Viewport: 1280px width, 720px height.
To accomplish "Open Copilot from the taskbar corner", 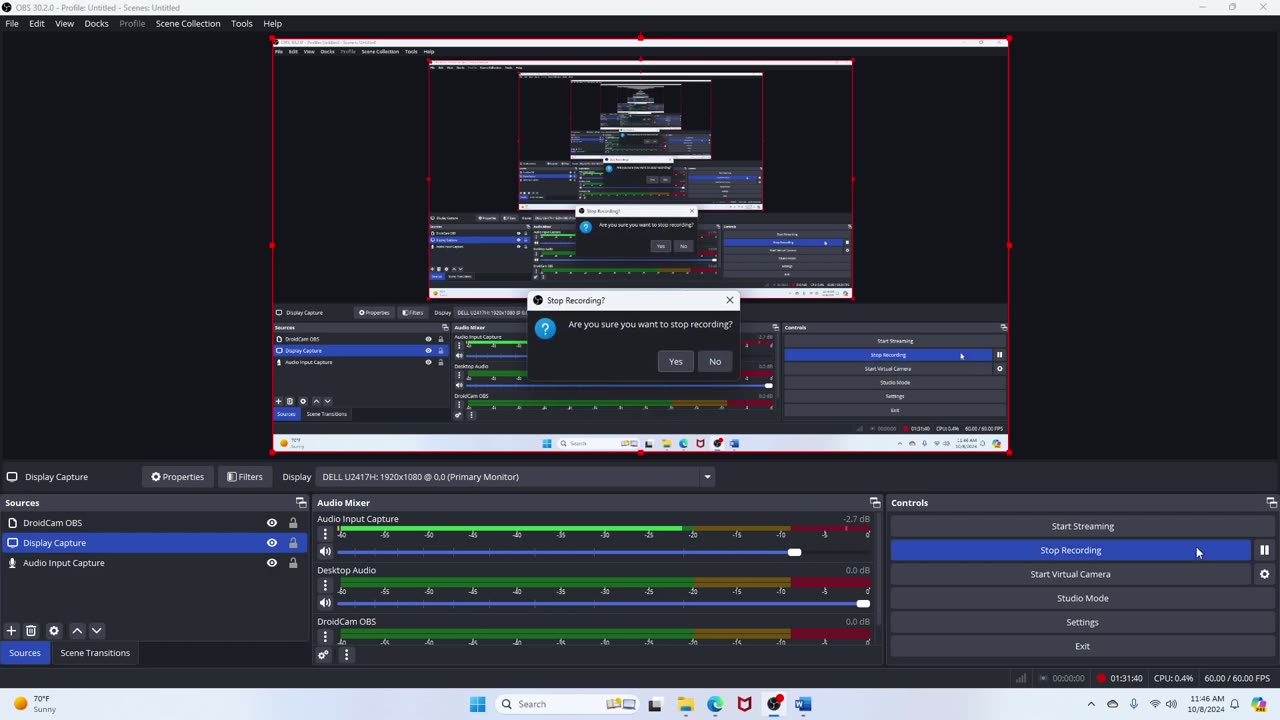I will [x=1259, y=704].
